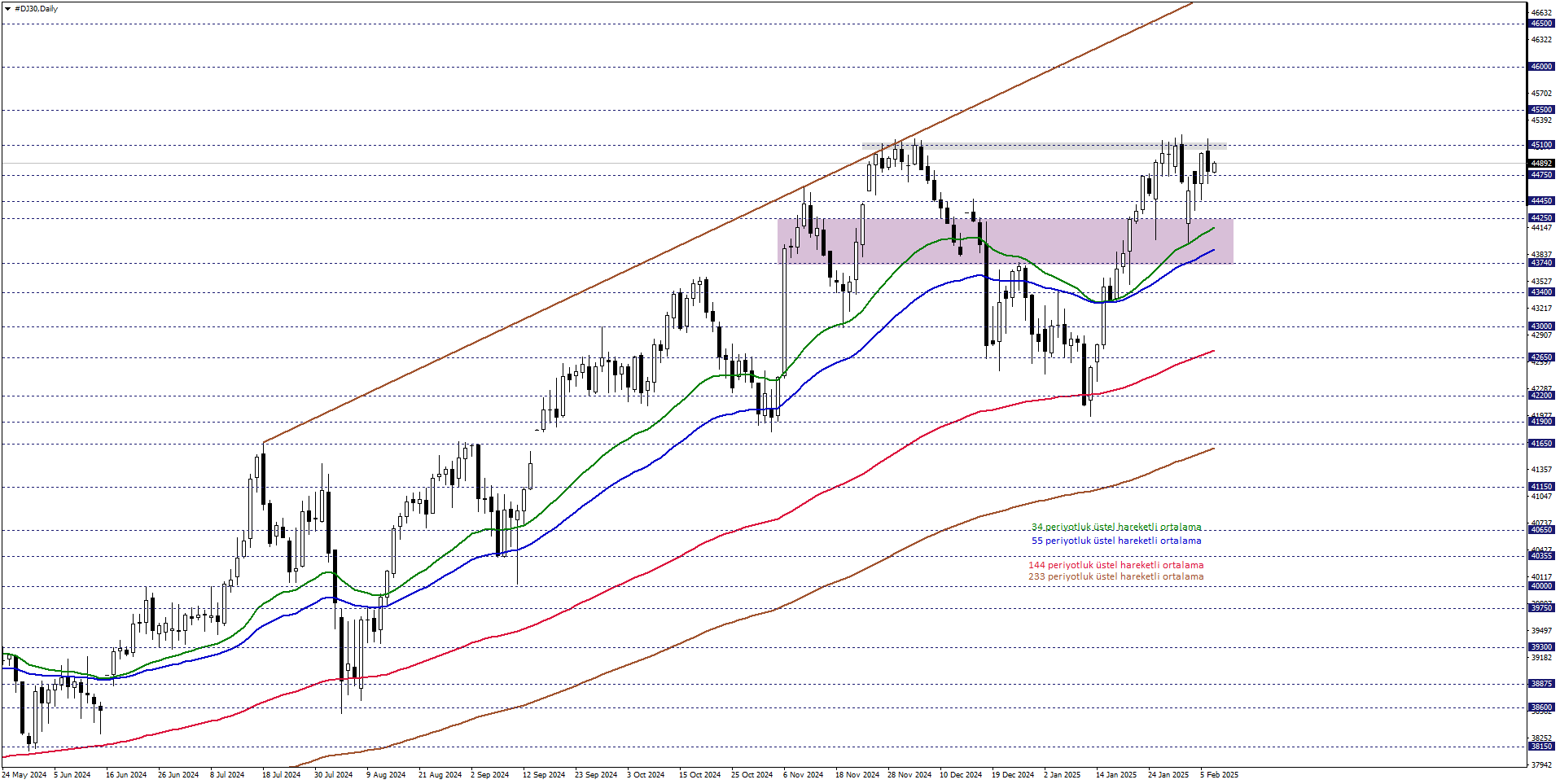This screenshot has width=1560, height=784.
Task: Click the 16 Jun 2024 date label
Action: (126, 775)
